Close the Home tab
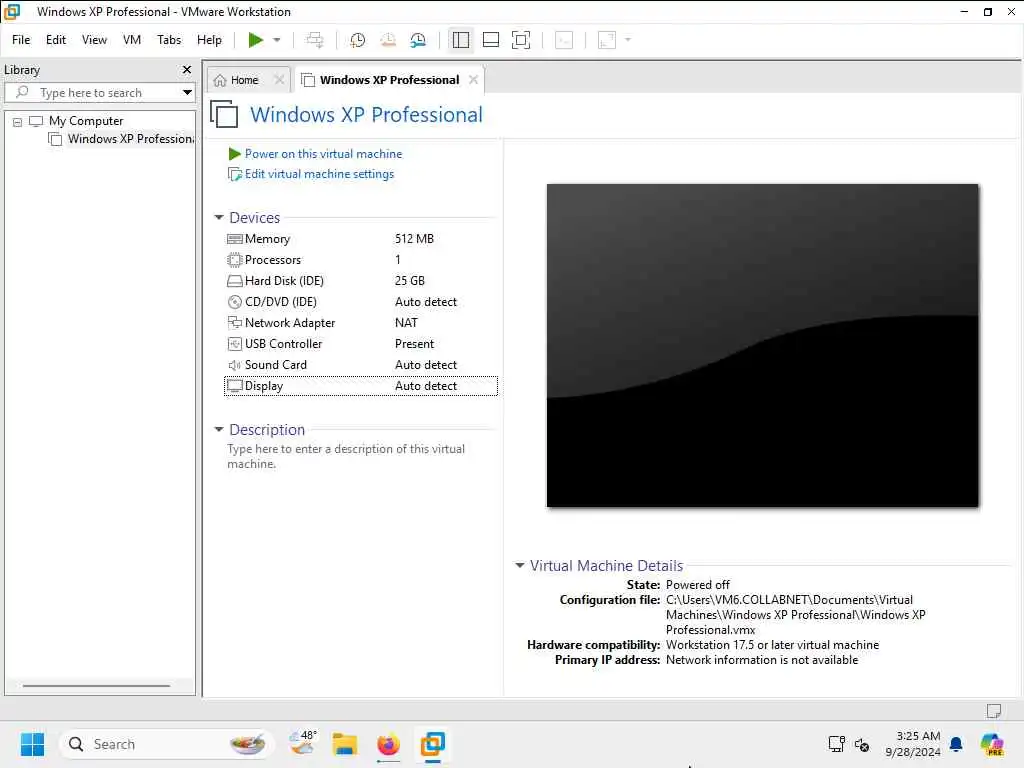Screen dimensions: 1024x768 (x=279, y=80)
